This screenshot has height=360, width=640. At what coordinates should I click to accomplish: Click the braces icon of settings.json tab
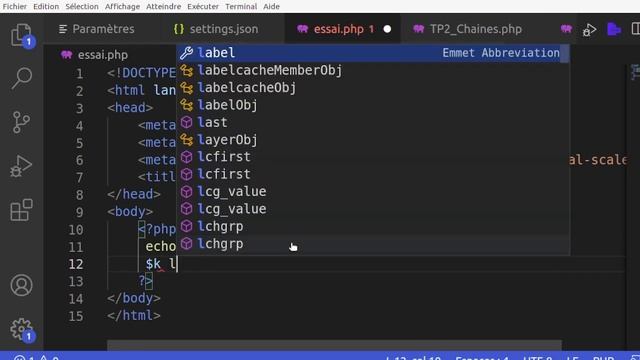click(179, 29)
